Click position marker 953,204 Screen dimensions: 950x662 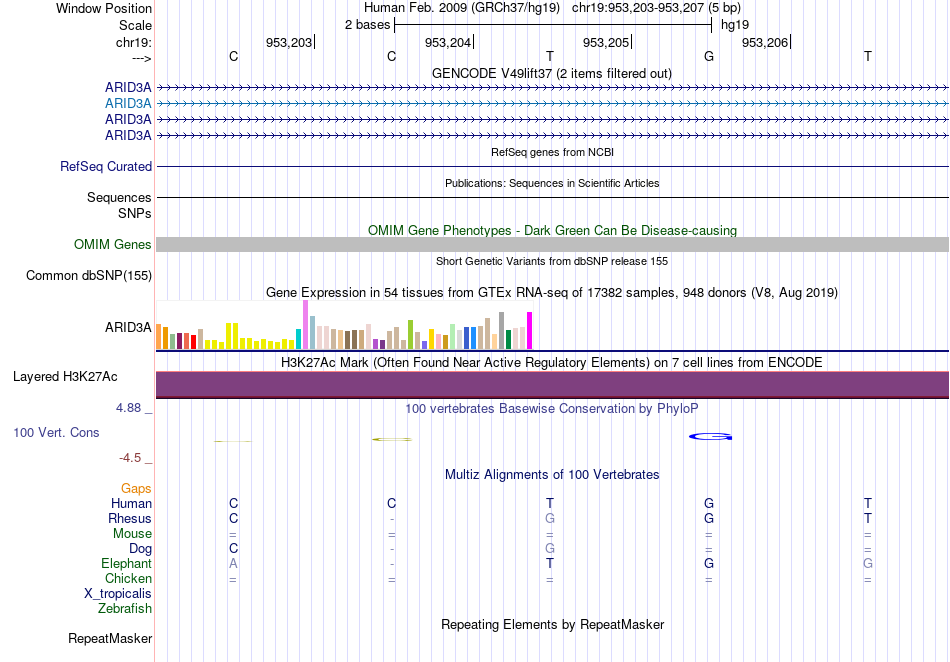(x=448, y=42)
